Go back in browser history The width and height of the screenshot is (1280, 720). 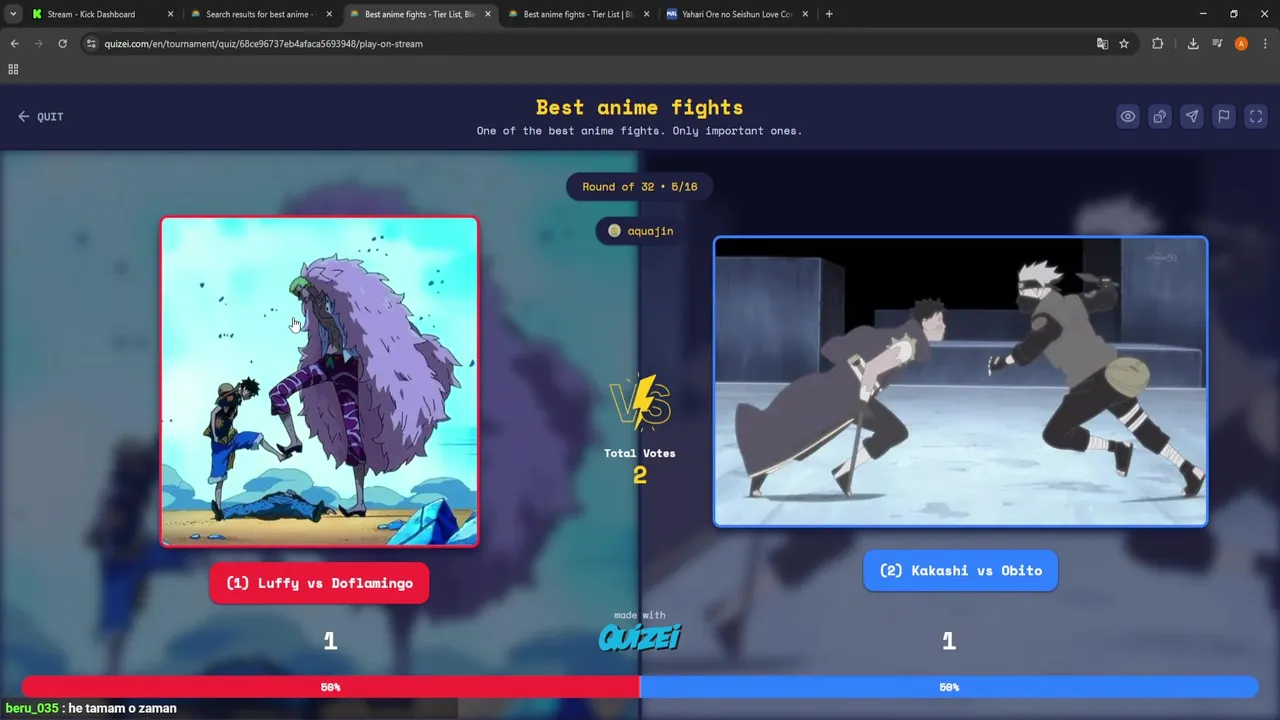pyautogui.click(x=14, y=44)
